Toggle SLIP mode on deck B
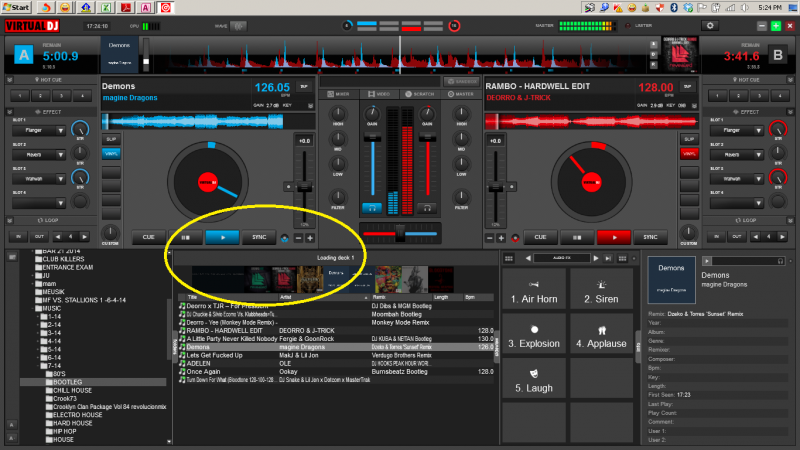This screenshot has width=800, height=450. tap(689, 139)
